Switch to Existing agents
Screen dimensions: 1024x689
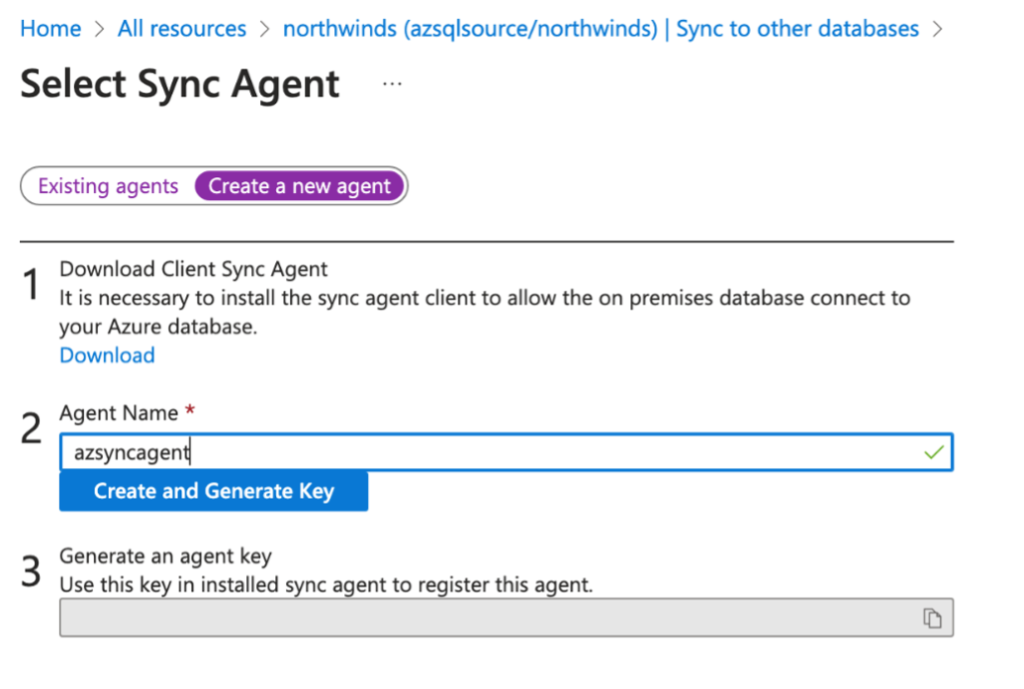pyautogui.click(x=107, y=186)
